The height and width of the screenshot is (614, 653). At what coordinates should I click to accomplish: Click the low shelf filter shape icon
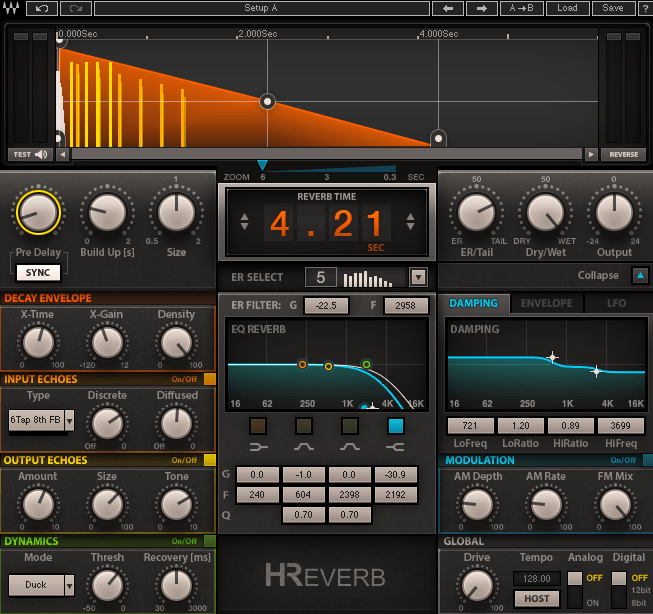click(258, 447)
